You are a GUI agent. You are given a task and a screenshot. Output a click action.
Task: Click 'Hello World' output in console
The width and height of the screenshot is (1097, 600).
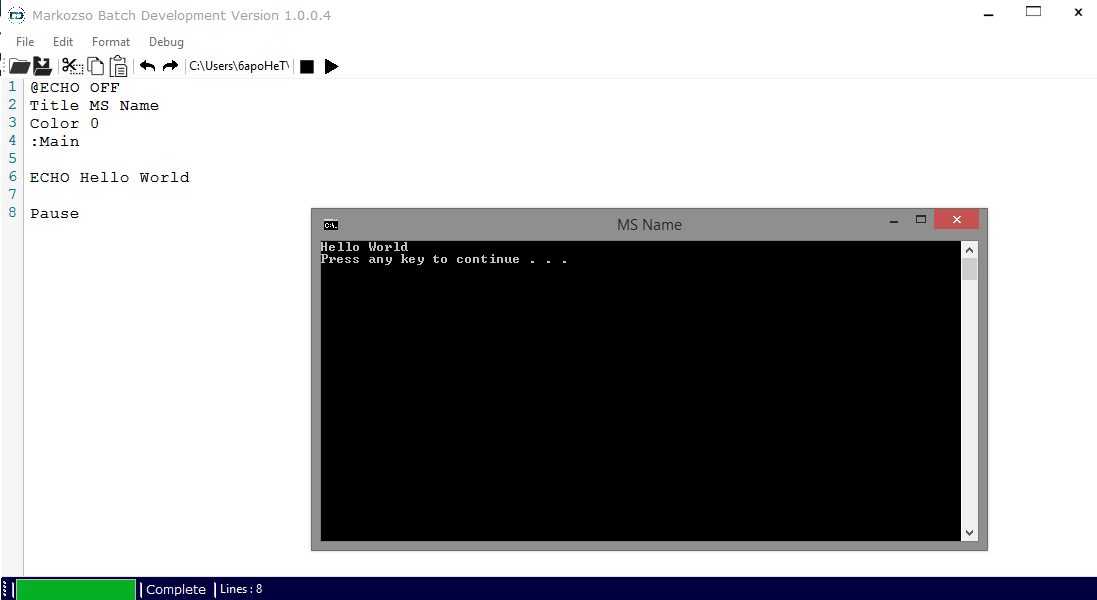point(364,247)
